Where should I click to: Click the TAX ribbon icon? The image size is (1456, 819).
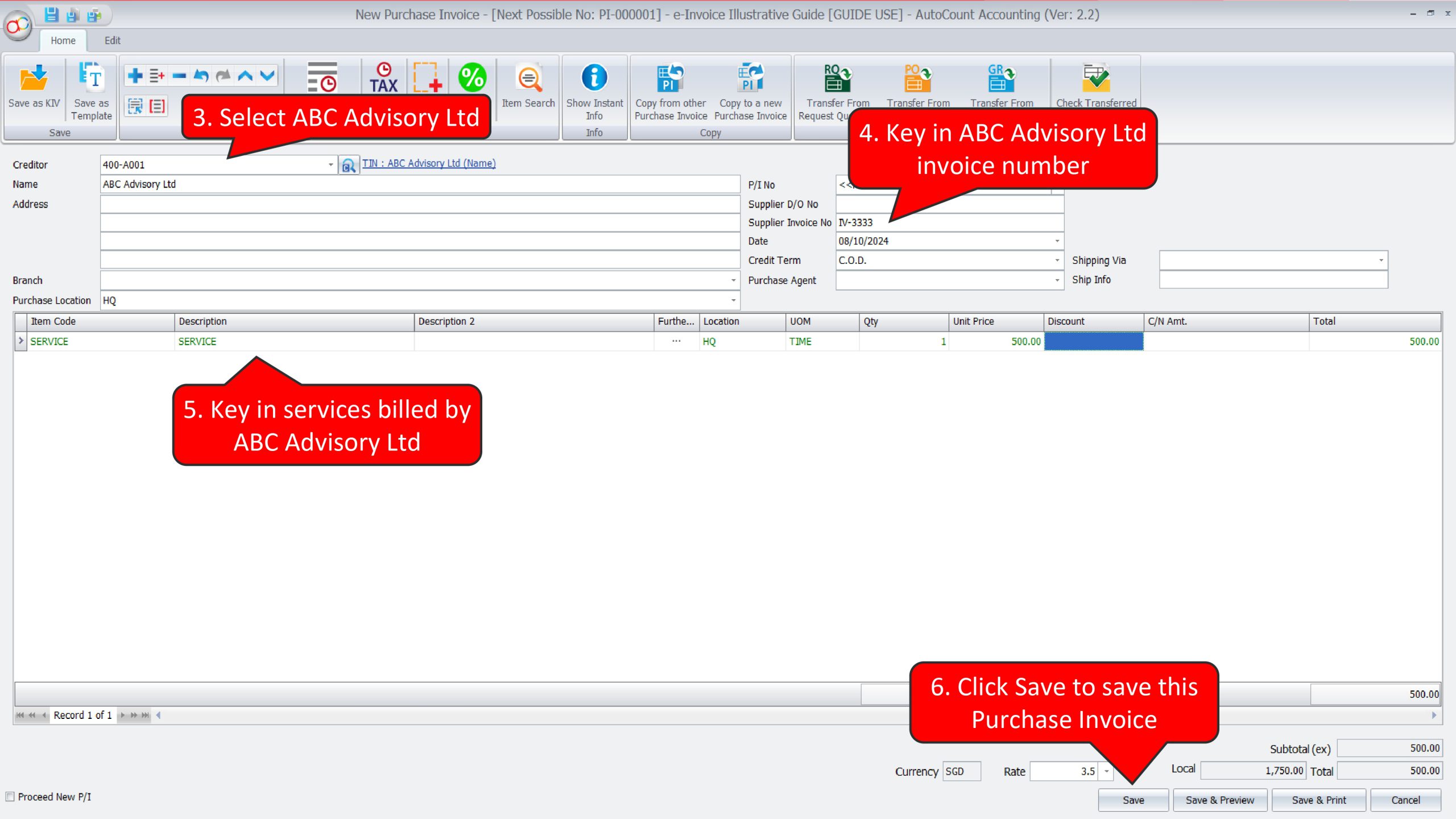point(384,77)
